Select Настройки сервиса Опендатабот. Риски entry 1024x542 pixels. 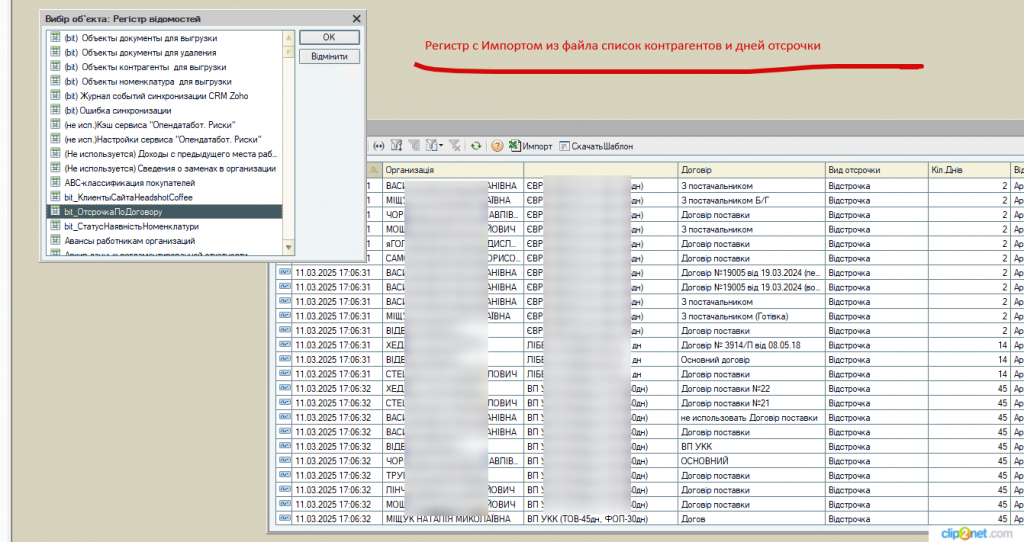click(165, 139)
